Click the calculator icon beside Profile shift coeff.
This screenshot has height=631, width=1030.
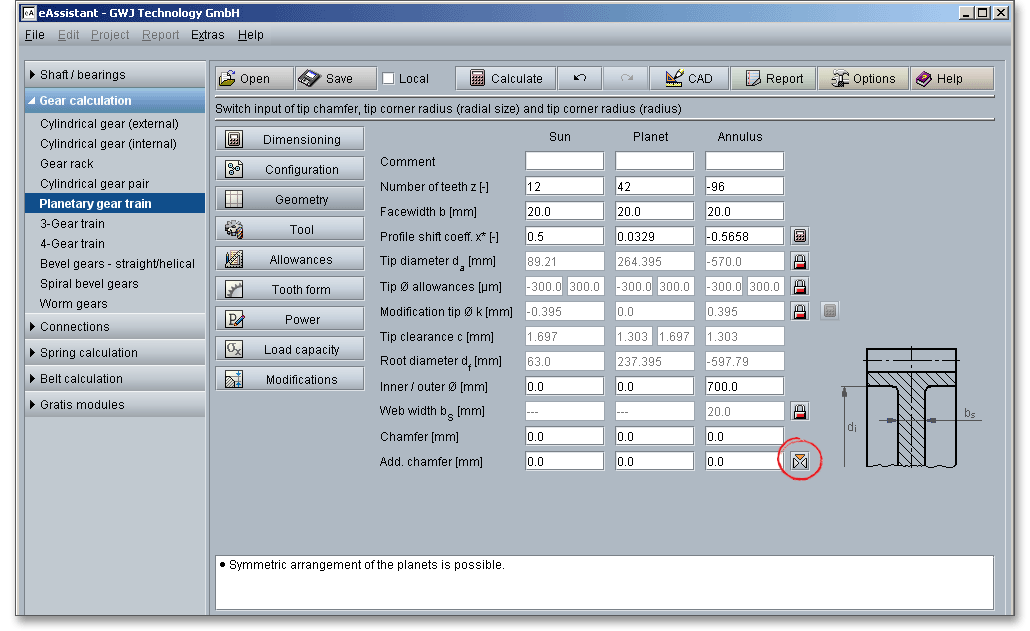click(x=800, y=237)
